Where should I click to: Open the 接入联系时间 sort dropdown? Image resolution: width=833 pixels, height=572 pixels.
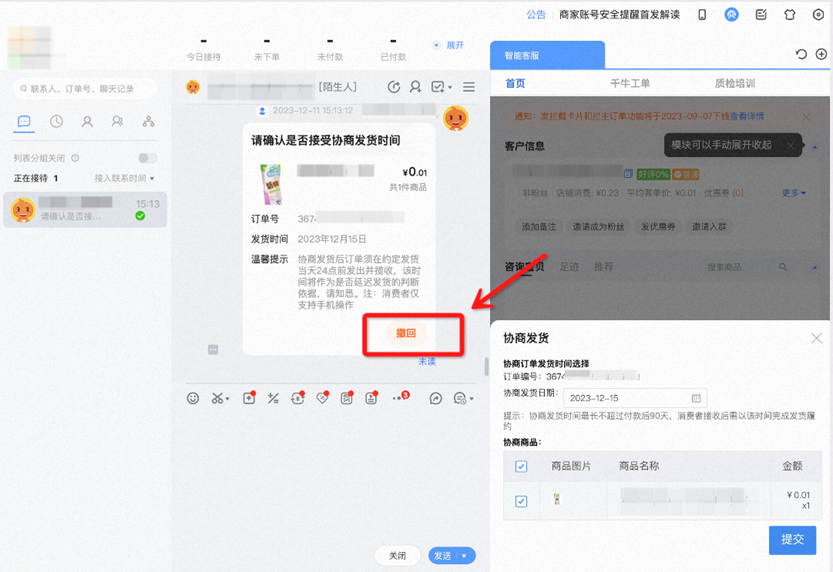pos(124,178)
